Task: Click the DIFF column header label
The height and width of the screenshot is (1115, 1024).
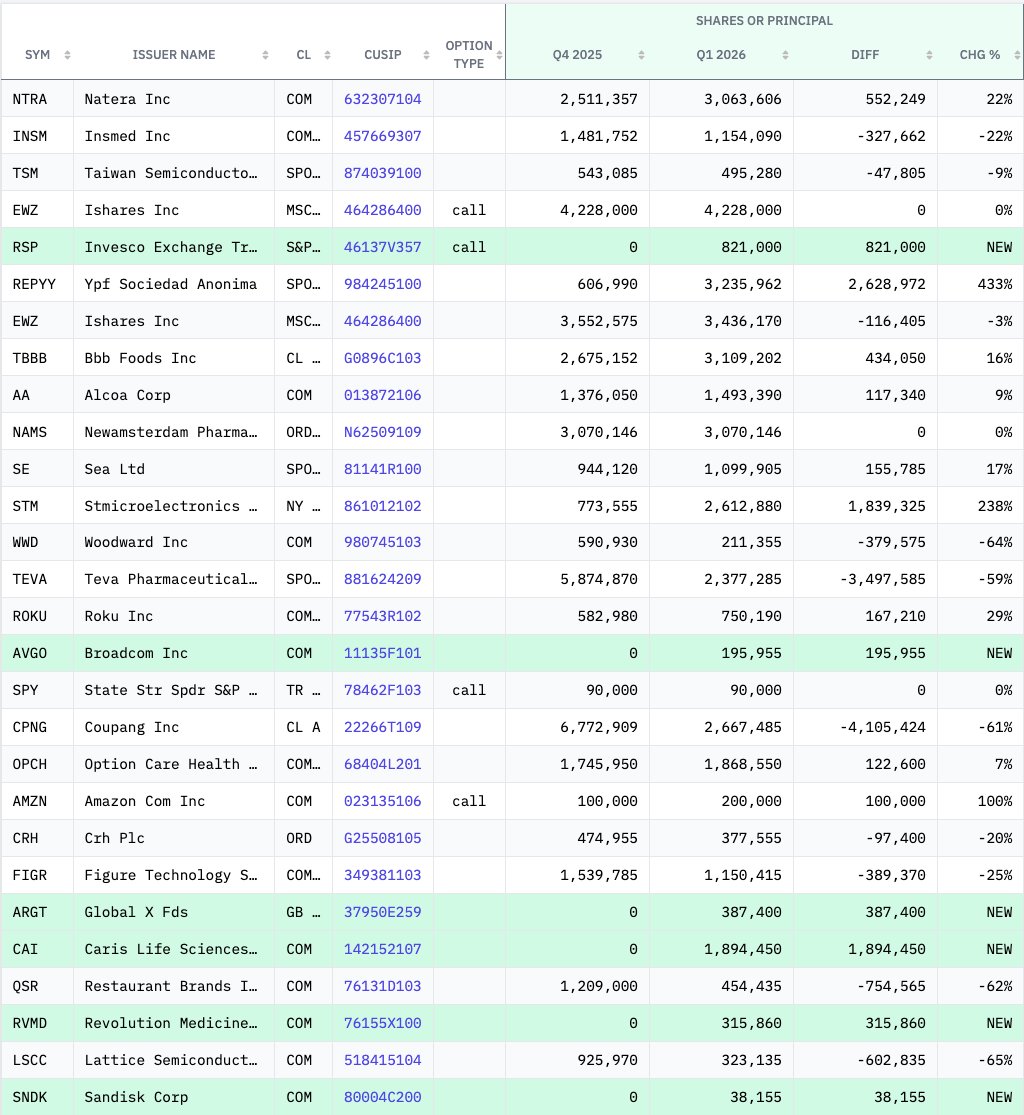Action: 865,55
